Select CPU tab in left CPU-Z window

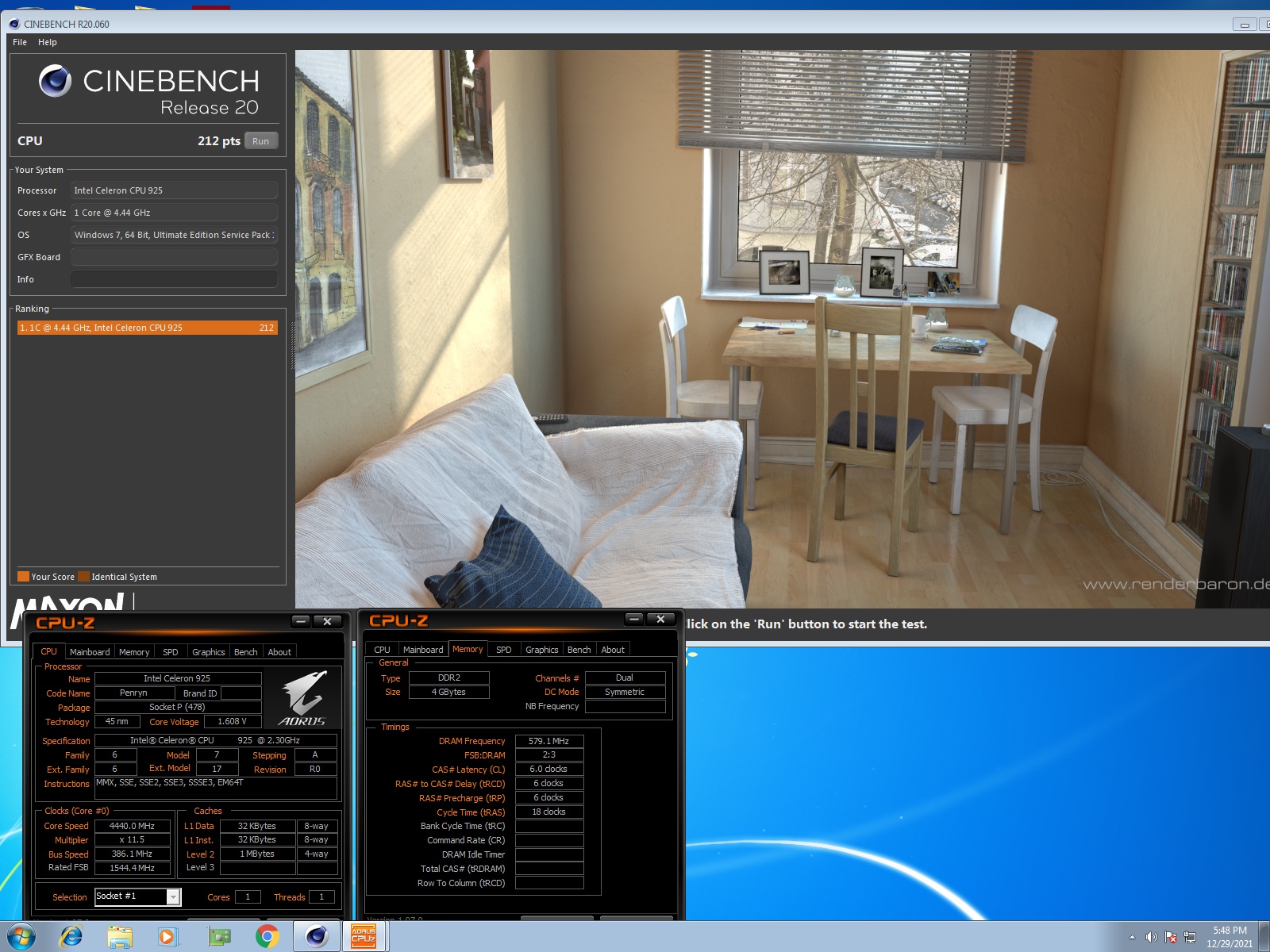coord(49,651)
